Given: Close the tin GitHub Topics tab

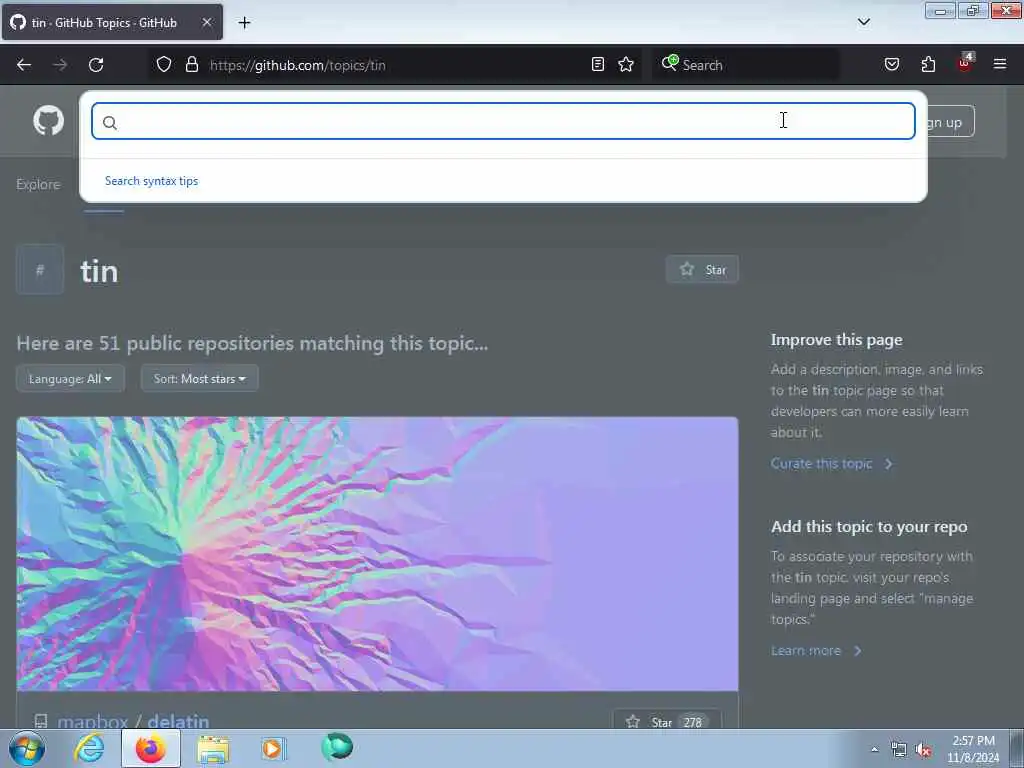Looking at the screenshot, I should coord(206,22).
